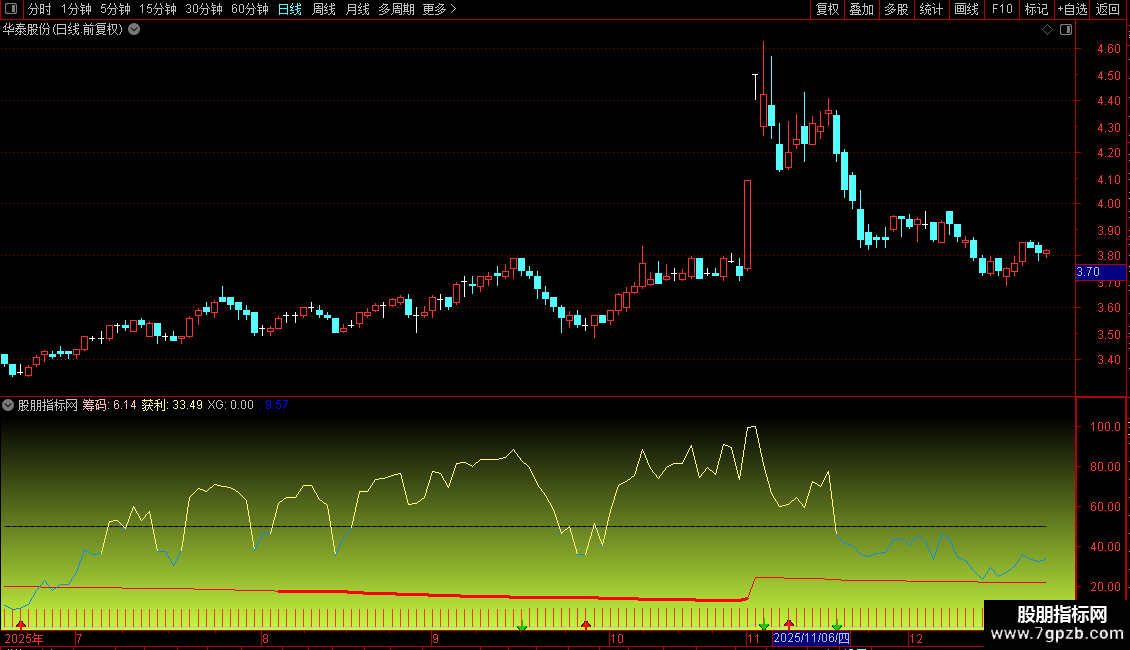Image resolution: width=1130 pixels, height=650 pixels.
Task: Select the 1分钟 period tab
Action: [x=76, y=9]
